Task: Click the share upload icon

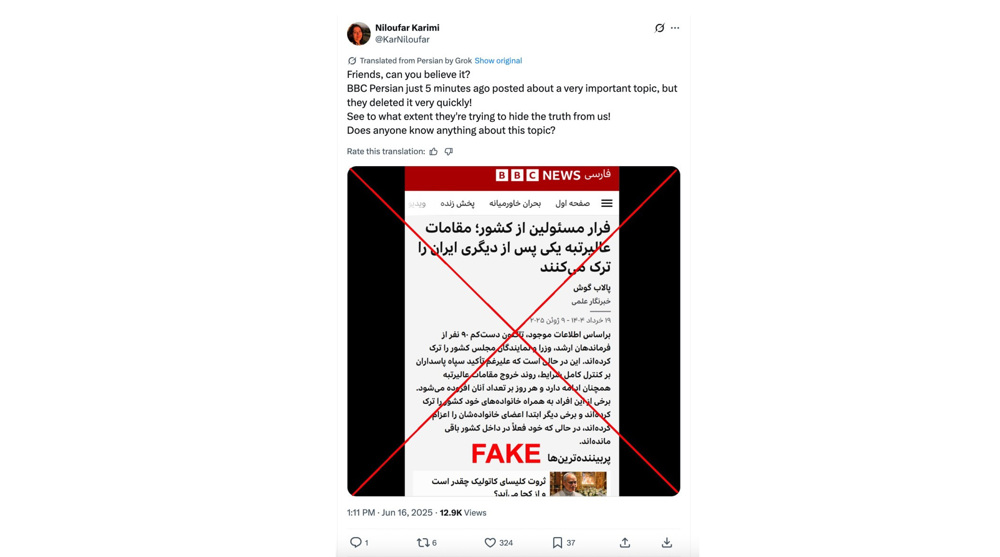Action: coord(625,542)
